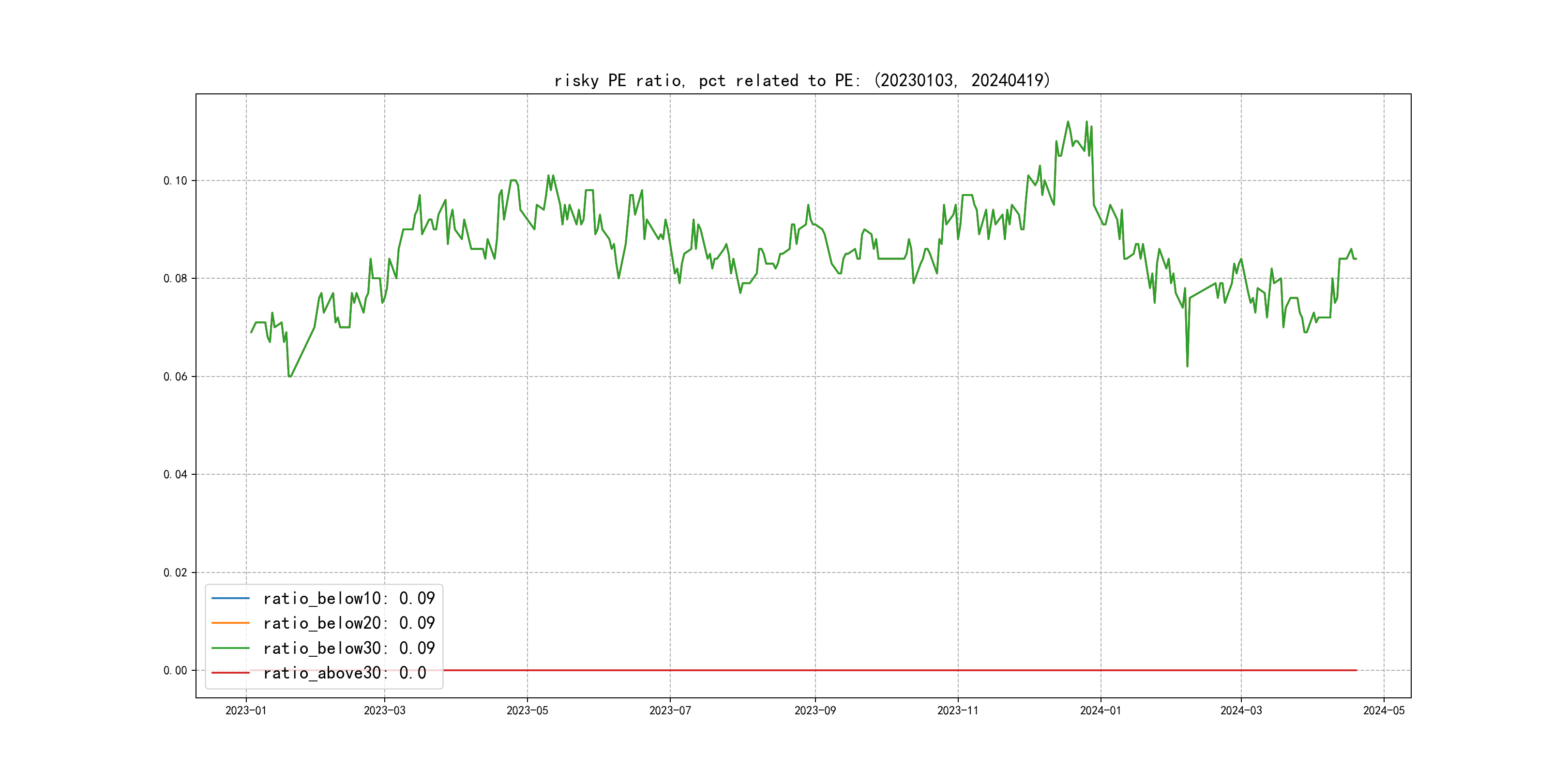Click the 0.06 y-axis tick label

coord(175,377)
